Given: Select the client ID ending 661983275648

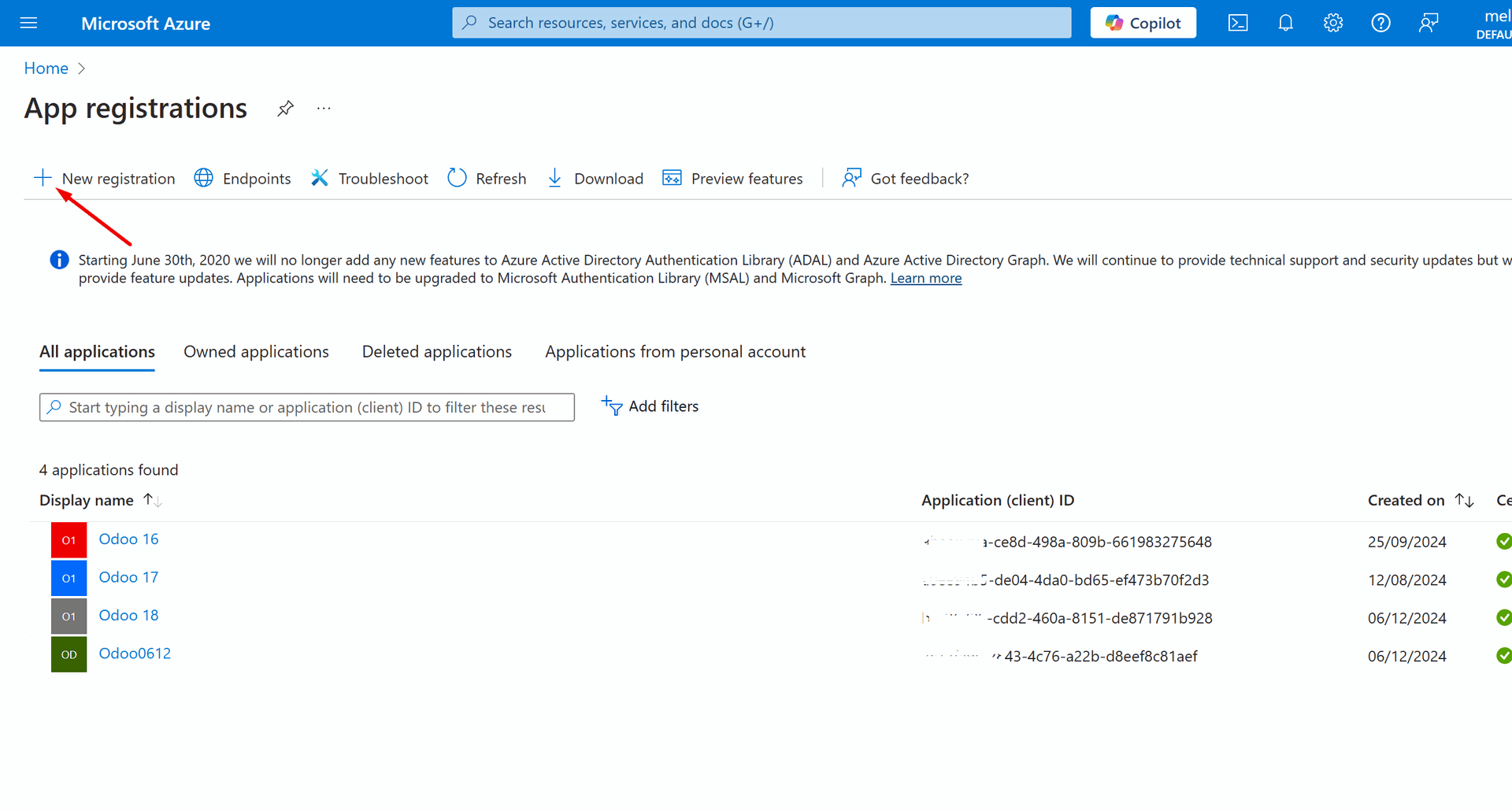Looking at the screenshot, I should (x=1067, y=542).
